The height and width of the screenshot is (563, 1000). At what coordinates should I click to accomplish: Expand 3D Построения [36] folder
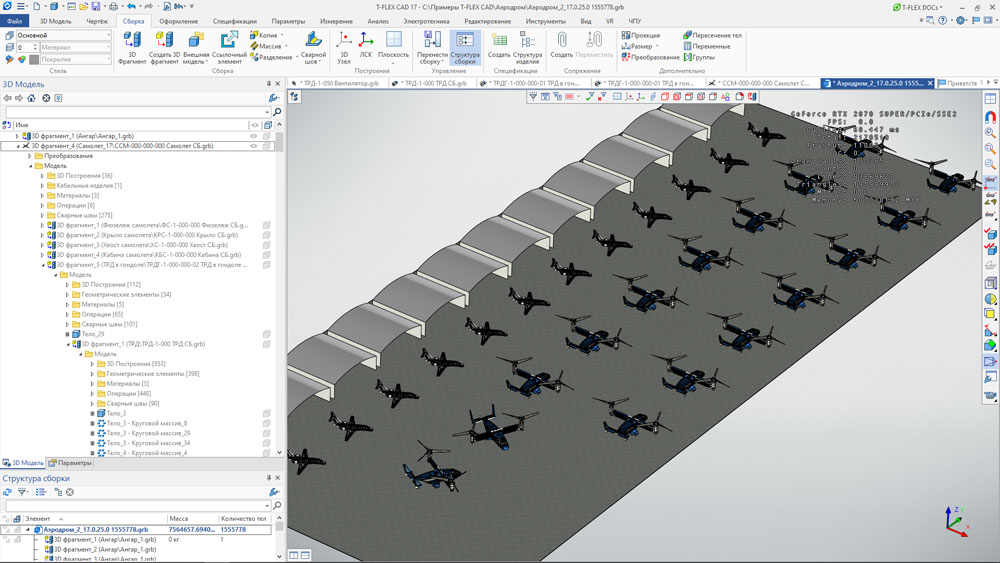[43, 175]
